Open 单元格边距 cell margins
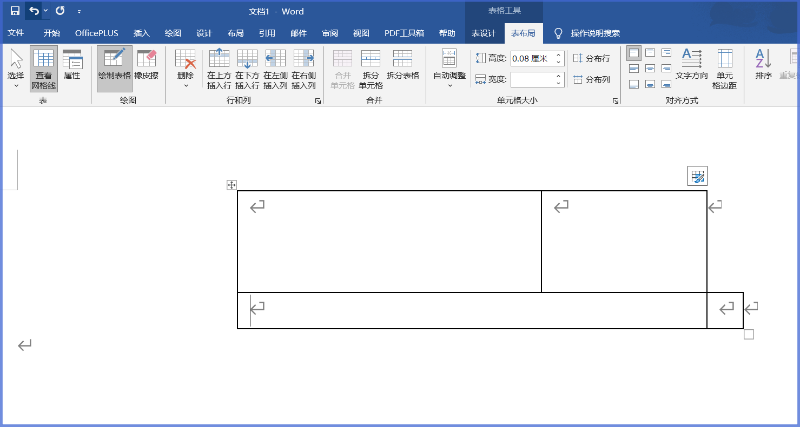 pos(724,69)
